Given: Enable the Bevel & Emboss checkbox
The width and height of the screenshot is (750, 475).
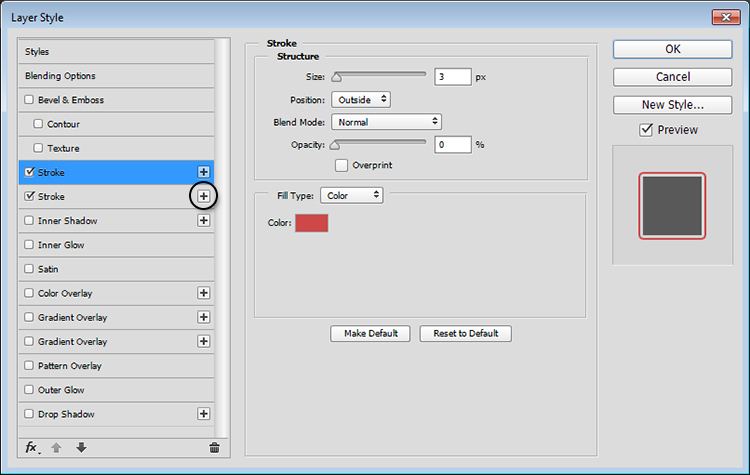Looking at the screenshot, I should click(29, 100).
